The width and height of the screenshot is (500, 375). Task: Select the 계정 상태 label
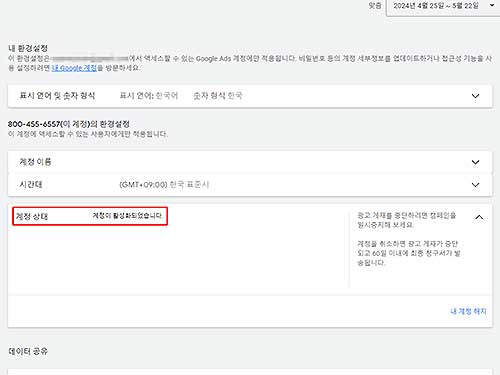tap(32, 217)
